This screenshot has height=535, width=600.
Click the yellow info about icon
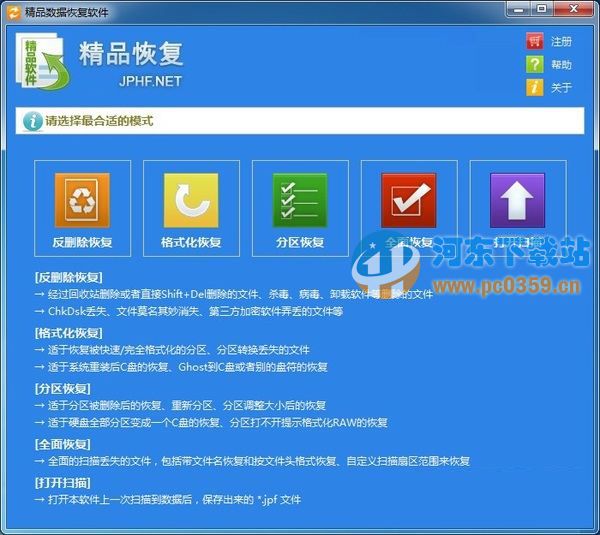(x=535, y=87)
